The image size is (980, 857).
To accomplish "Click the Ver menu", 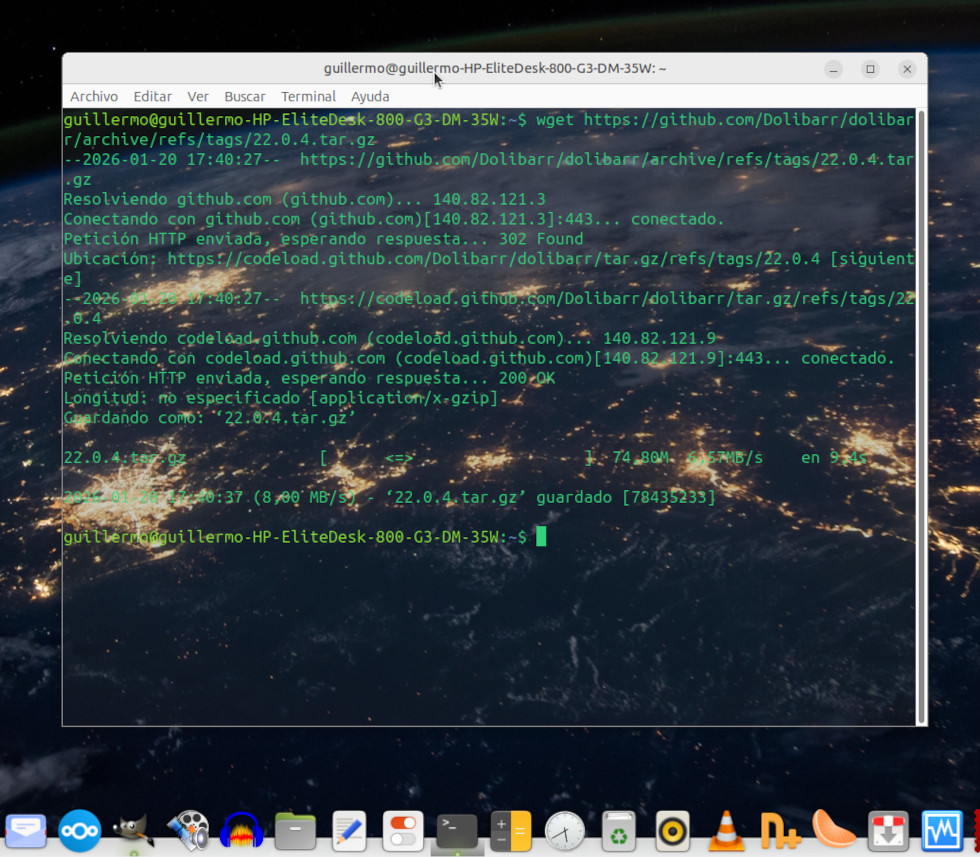I will coord(198,96).
